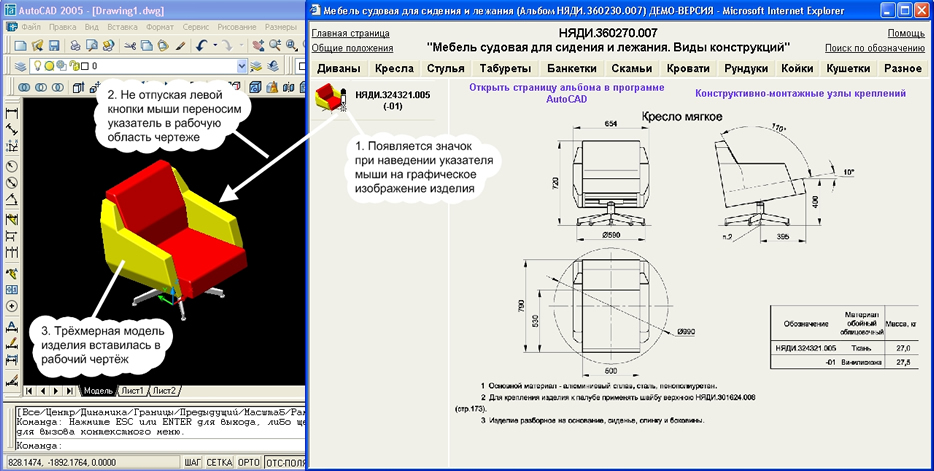
Task: Open the Диваны category in the album
Action: click(x=339, y=68)
